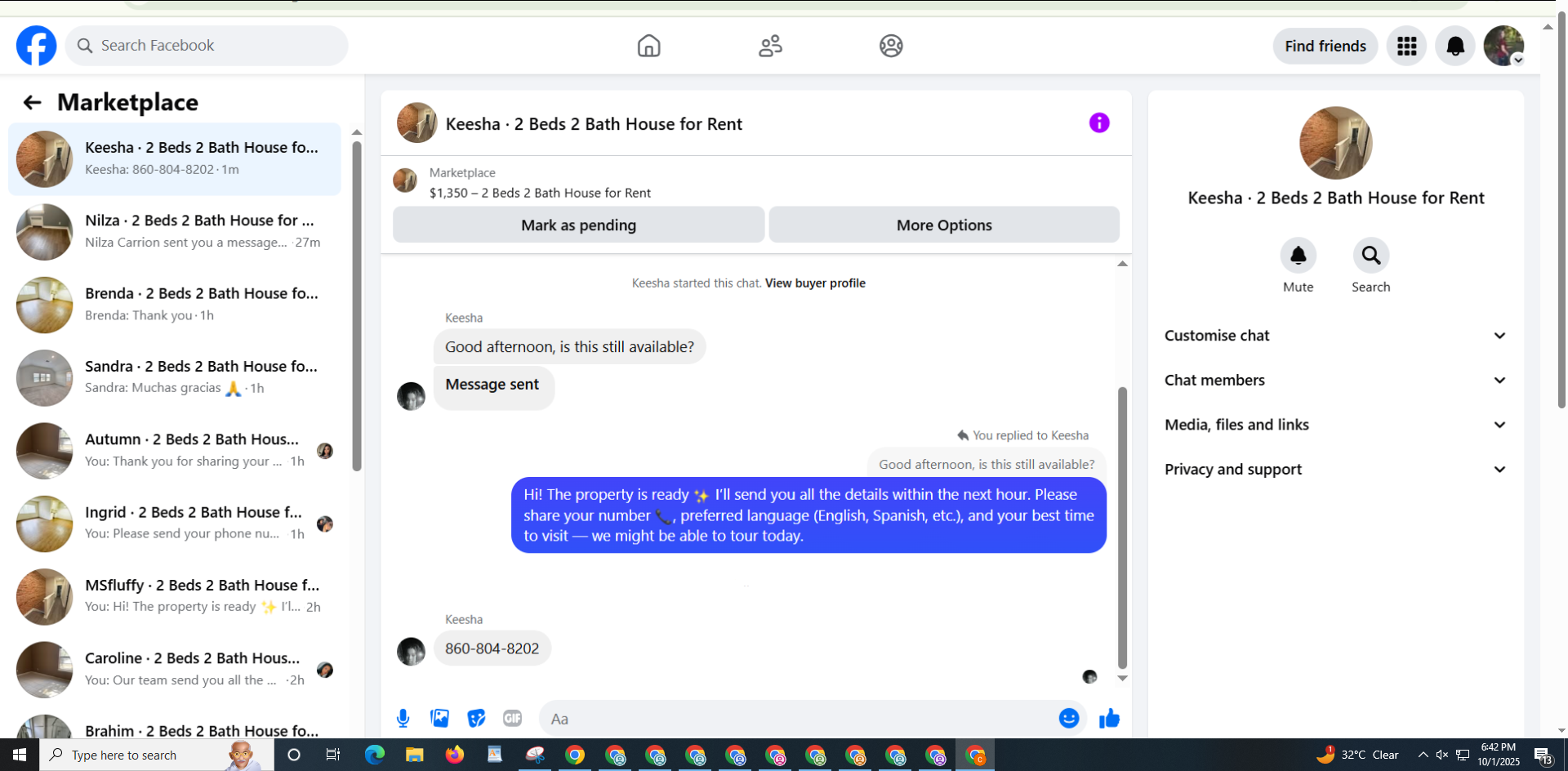
Task: Open the Cortana circle on the taskbar
Action: pyautogui.click(x=294, y=755)
